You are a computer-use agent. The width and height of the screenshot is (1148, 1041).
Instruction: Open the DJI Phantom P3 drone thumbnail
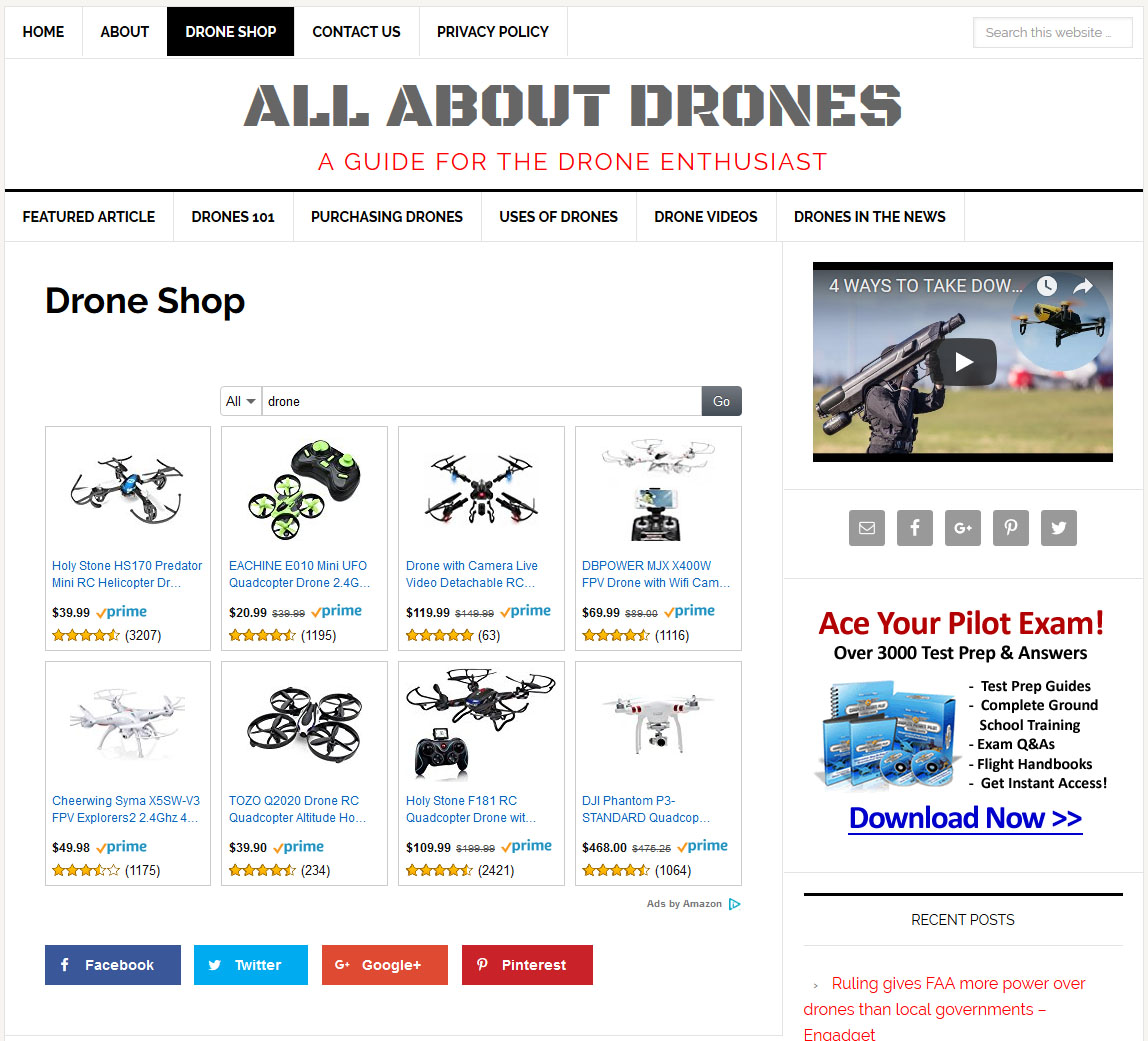pos(657,724)
